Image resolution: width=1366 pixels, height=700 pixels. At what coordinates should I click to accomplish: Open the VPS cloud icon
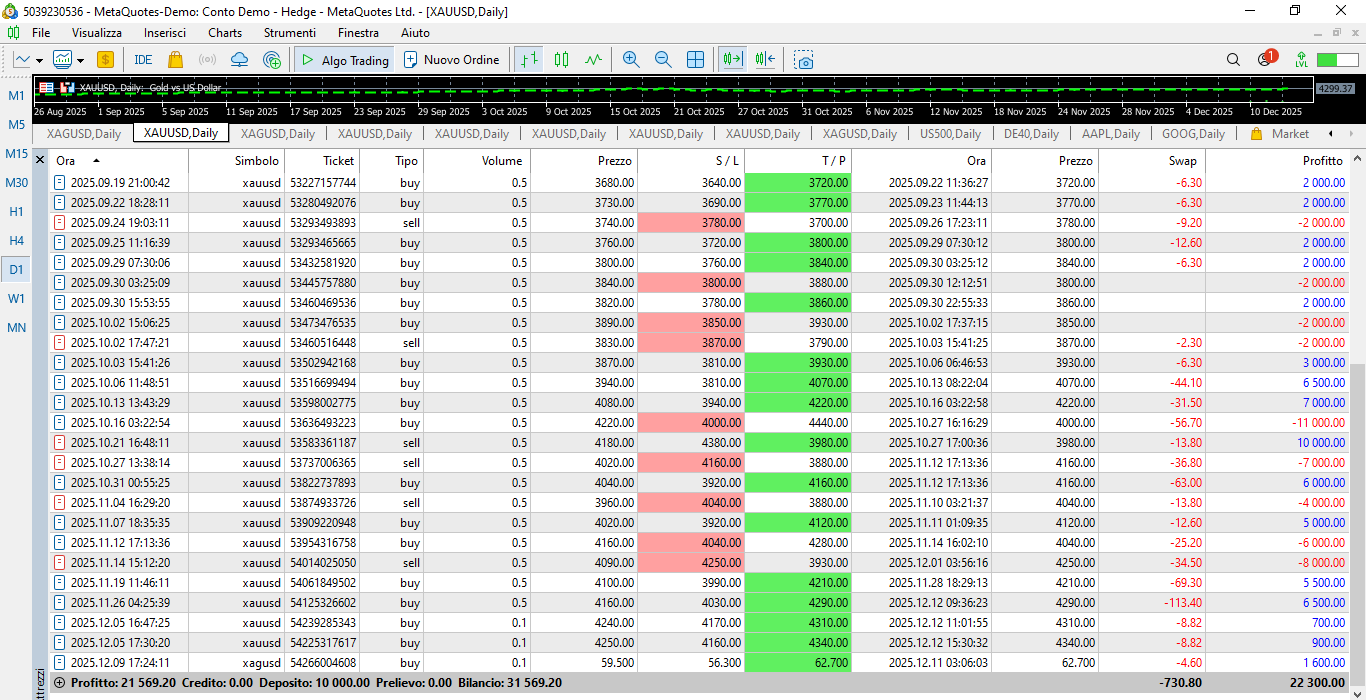239,60
